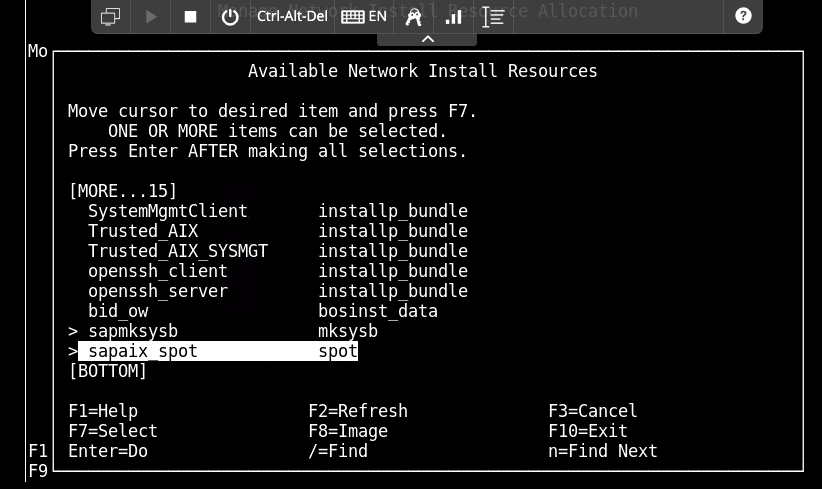Click F8=Image label
Screen dimensions: 822x489
coord(348,431)
